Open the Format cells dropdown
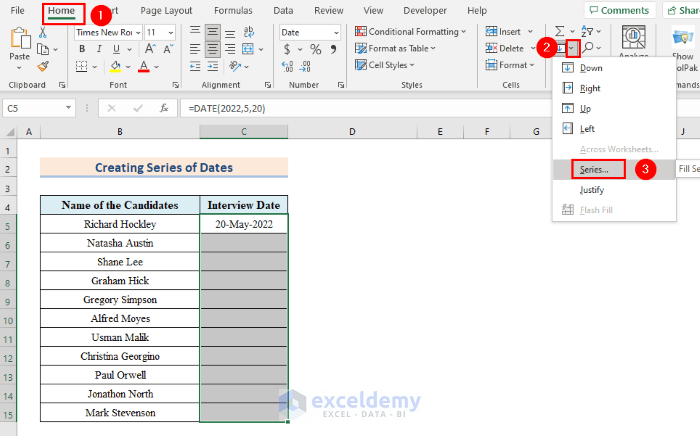700x436 pixels. coord(510,65)
